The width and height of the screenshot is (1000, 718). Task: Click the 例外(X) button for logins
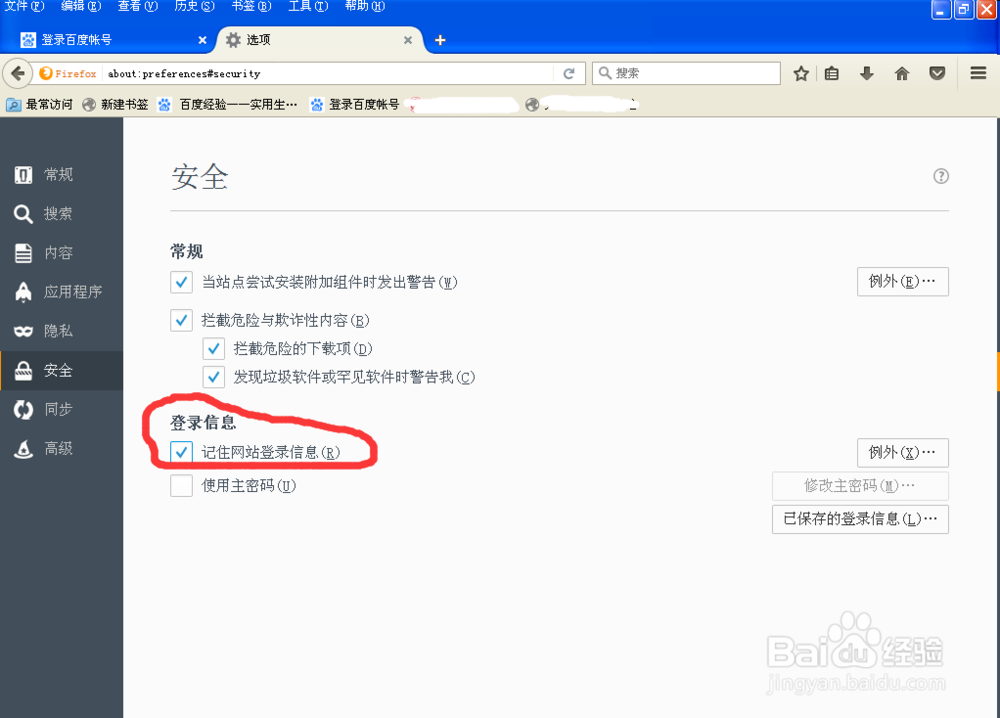click(x=902, y=453)
